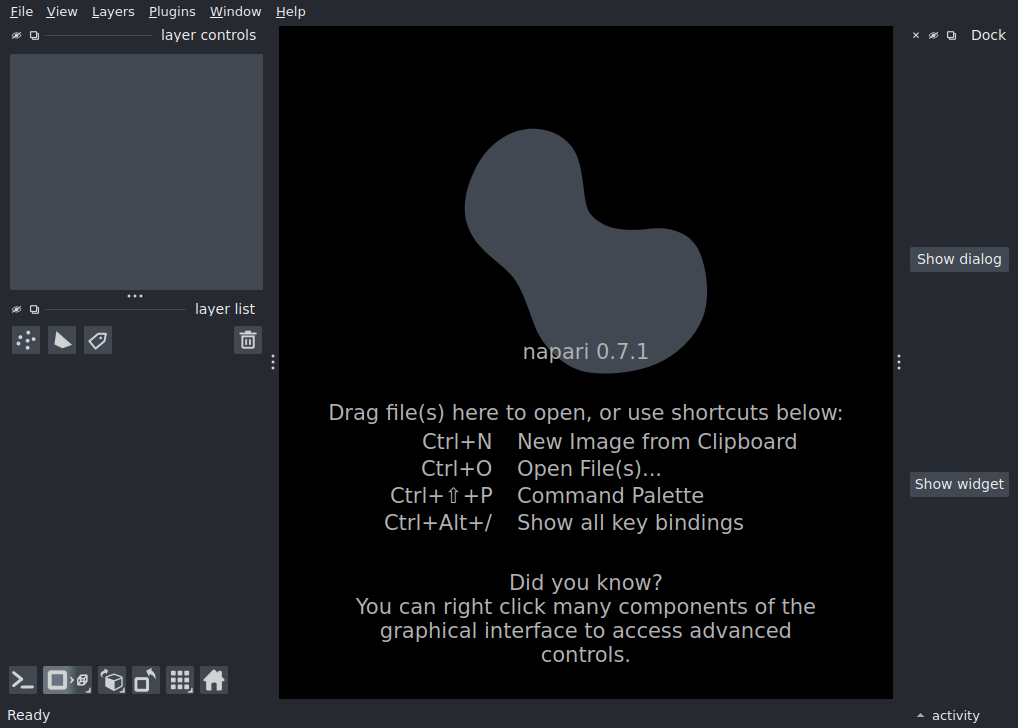This screenshot has width=1018, height=728.
Task: Add a new labels layer
Action: click(x=98, y=340)
